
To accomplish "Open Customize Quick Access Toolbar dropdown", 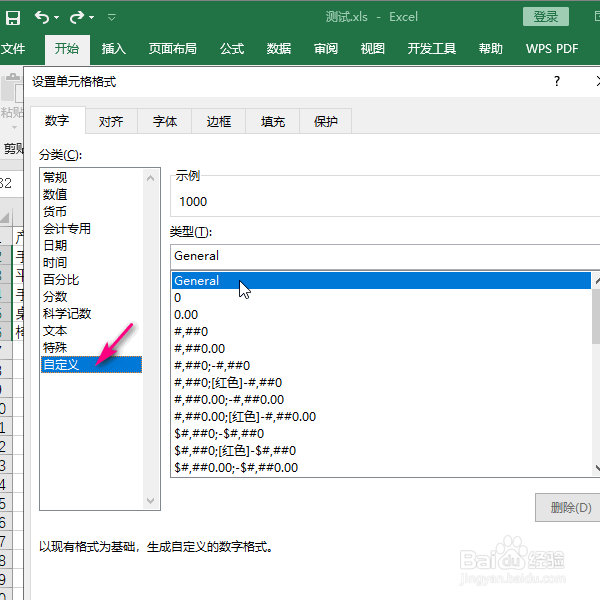I will (112, 17).
